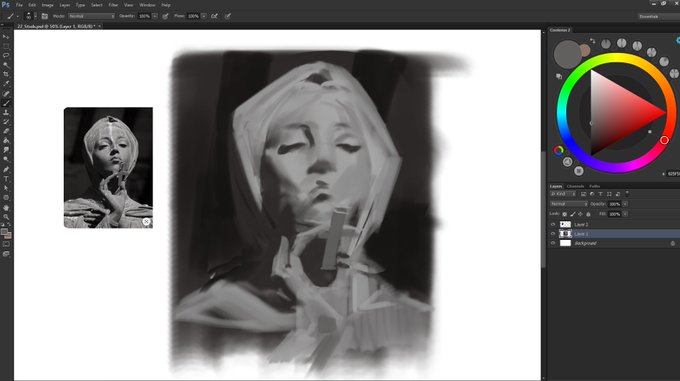Hide Layer 2 visibility eye
680x381 pixels.
pyautogui.click(x=552, y=225)
